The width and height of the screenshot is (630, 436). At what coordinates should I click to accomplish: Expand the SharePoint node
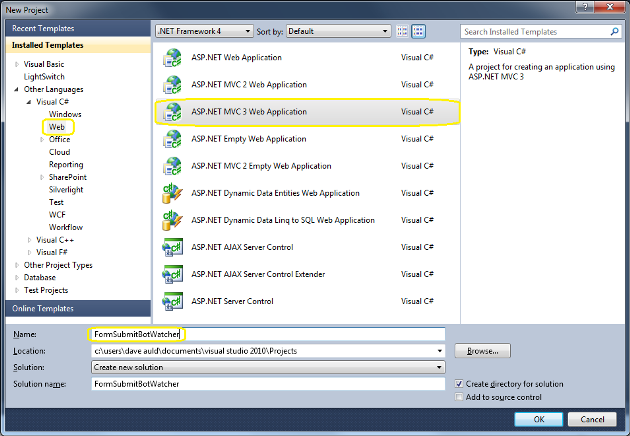pos(42,177)
